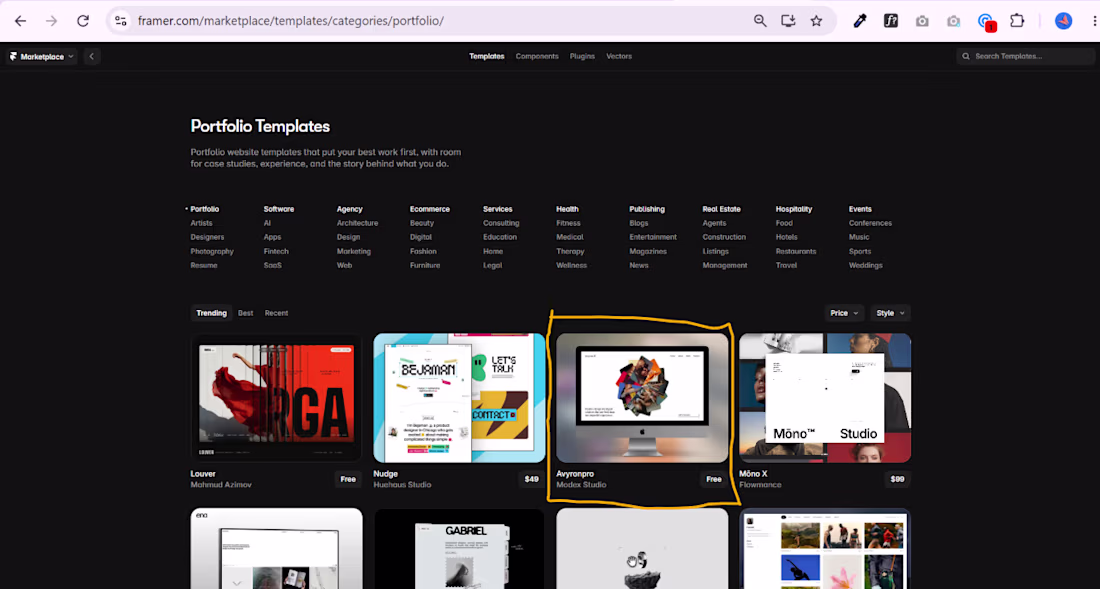Screen dimensions: 1100x589
Task: Switch to the Templates tab
Action: (487, 56)
